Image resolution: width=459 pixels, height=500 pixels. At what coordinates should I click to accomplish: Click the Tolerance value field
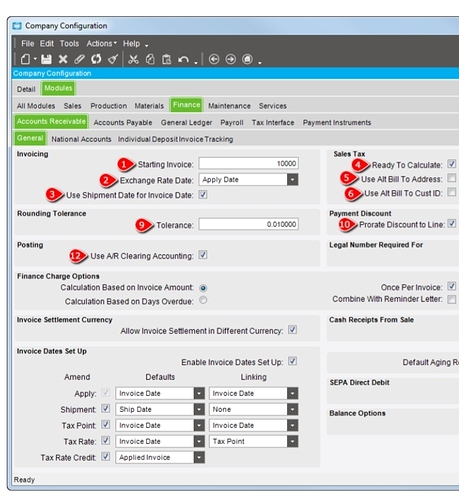pyautogui.click(x=248, y=224)
